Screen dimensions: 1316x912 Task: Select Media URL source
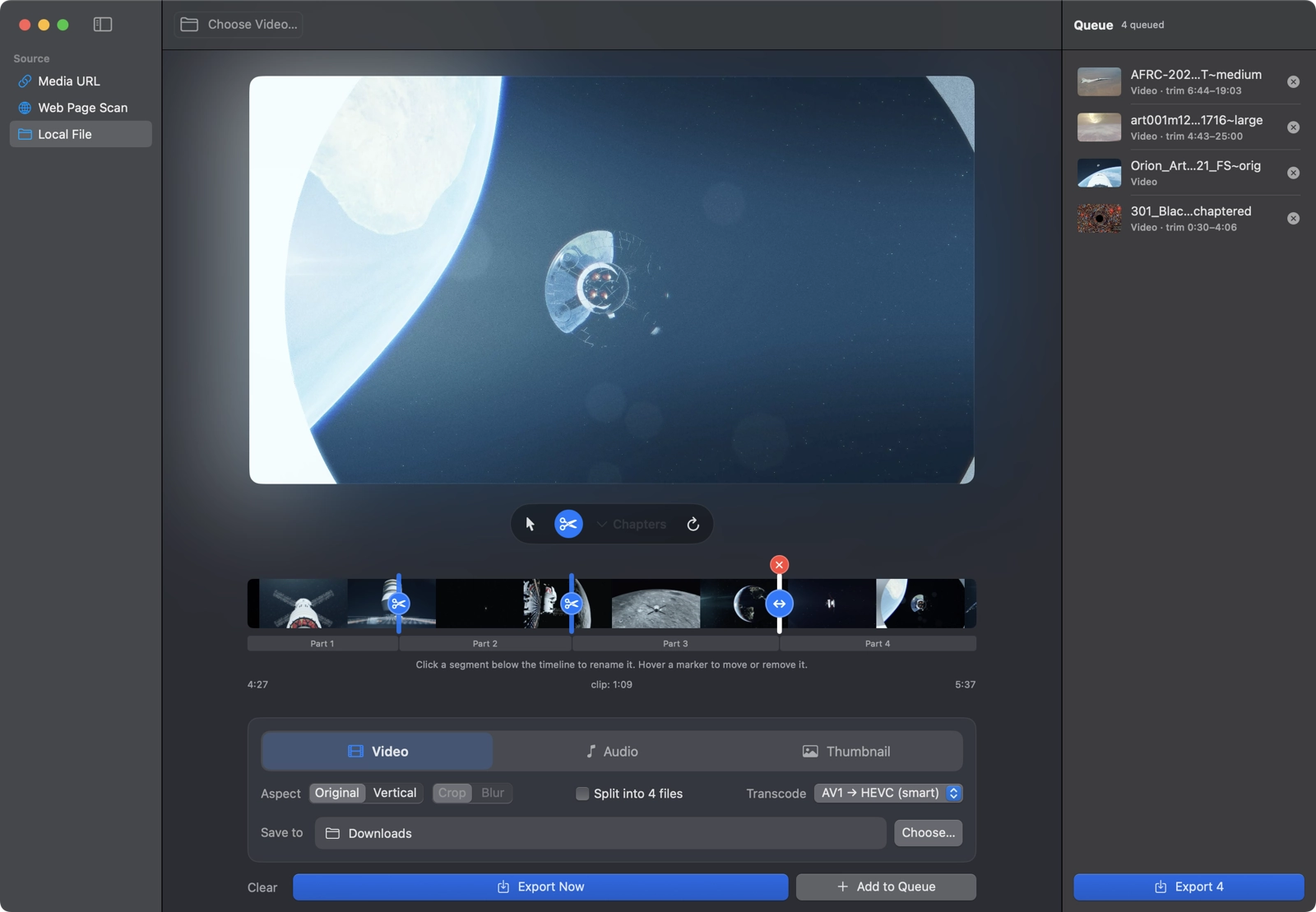click(x=81, y=81)
